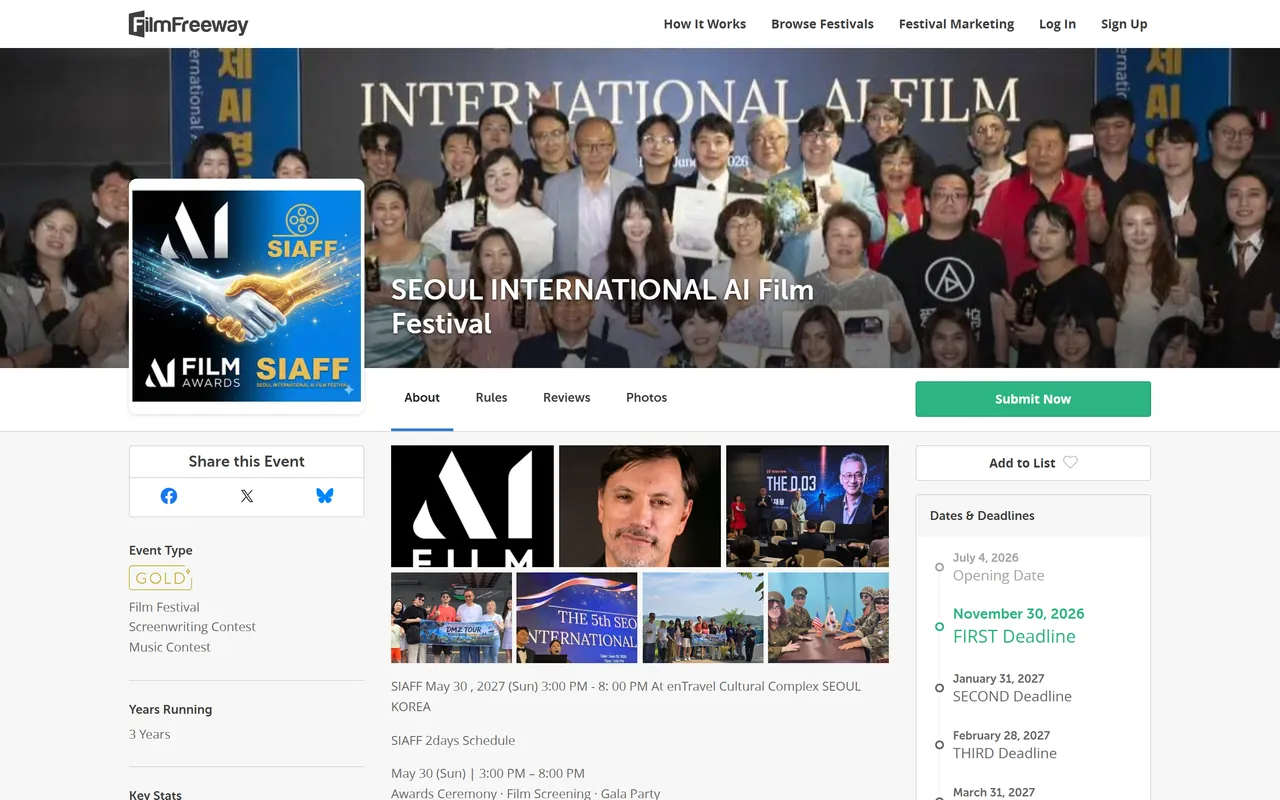Viewport: 1280px width, 800px height.
Task: Click the GOLD event badge
Action: pos(160,578)
